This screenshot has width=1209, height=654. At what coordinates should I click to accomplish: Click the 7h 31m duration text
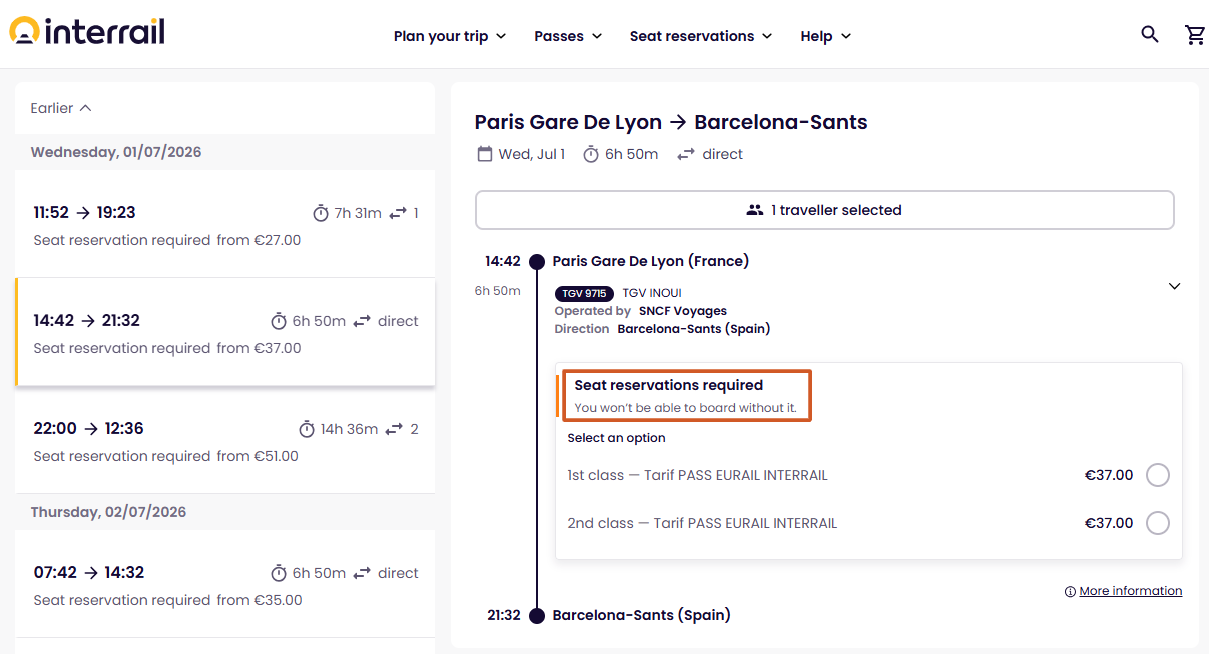(358, 213)
